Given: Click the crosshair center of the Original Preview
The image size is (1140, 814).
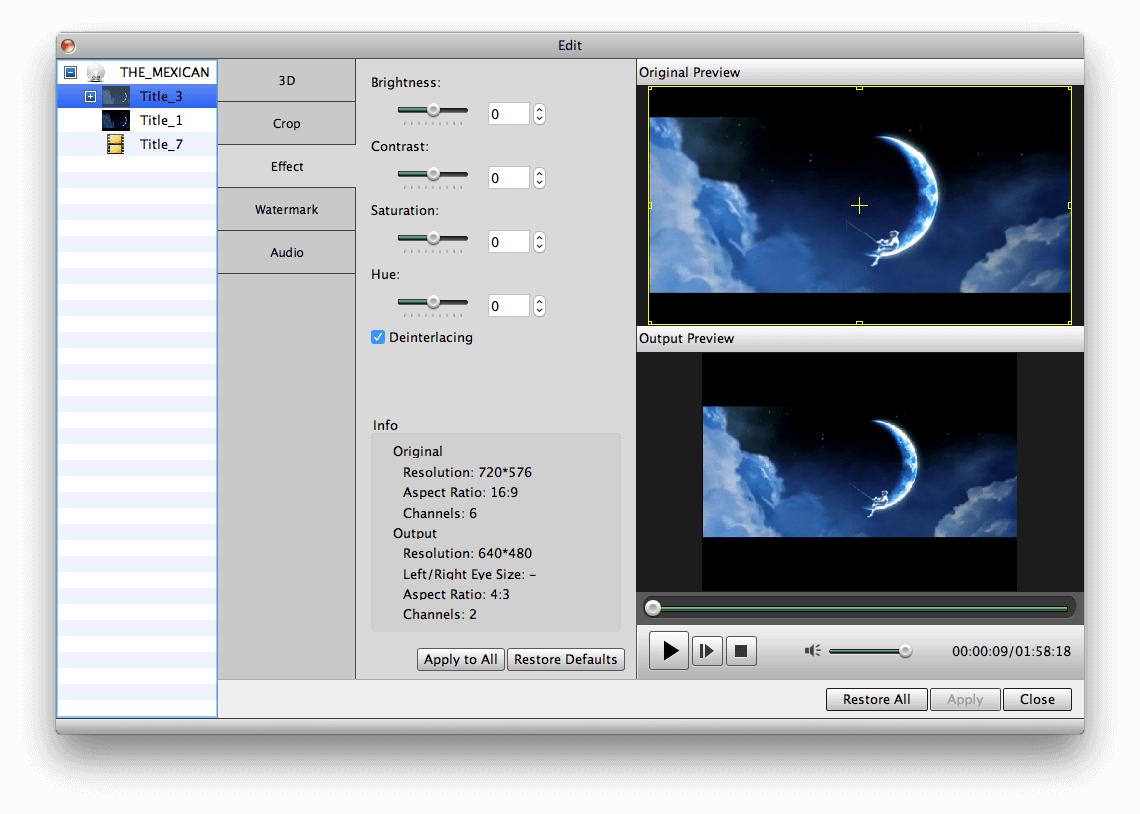Looking at the screenshot, I should pyautogui.click(x=859, y=206).
